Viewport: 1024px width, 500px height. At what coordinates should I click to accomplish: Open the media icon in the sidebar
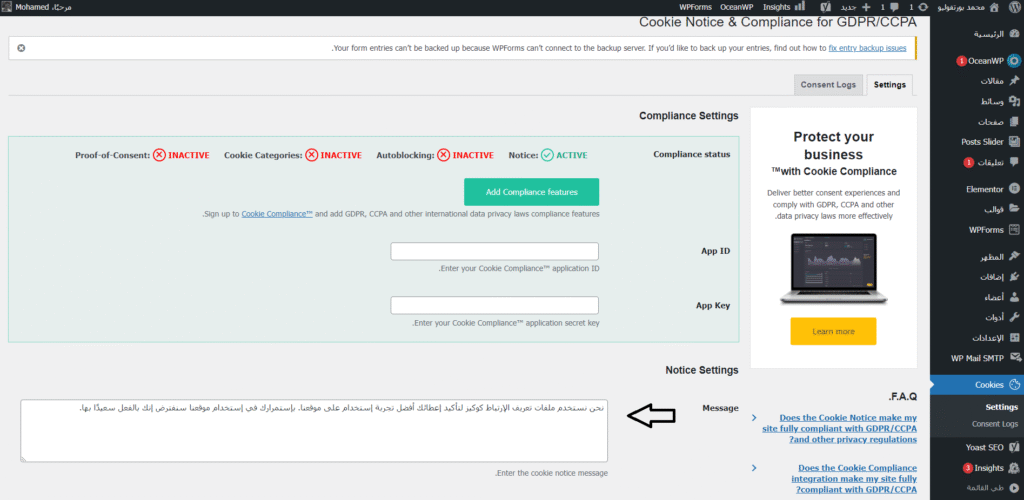point(1014,101)
